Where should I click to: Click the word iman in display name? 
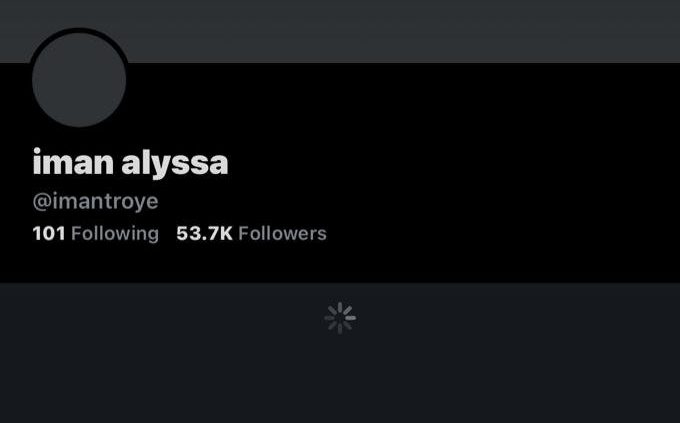point(73,161)
